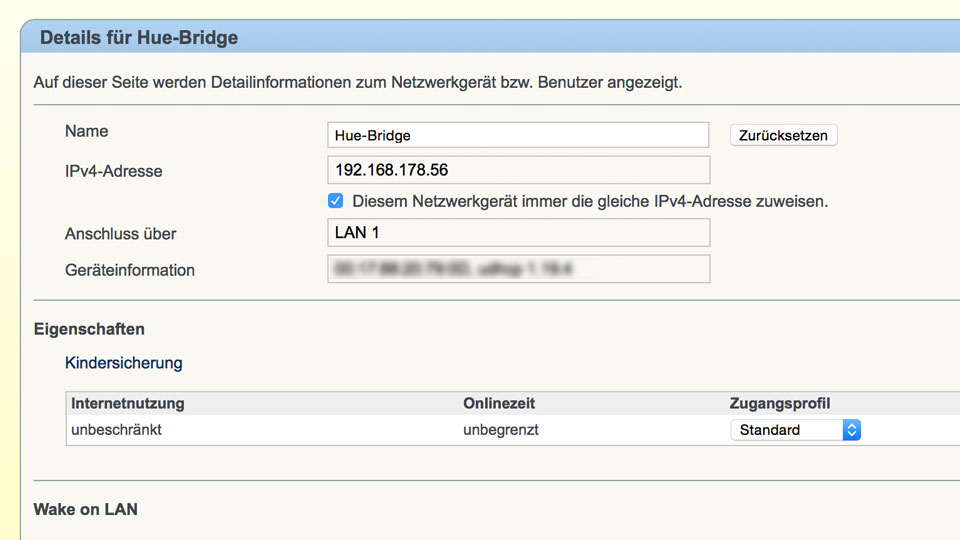Click the Eigenschaften section heading
The height and width of the screenshot is (540, 960).
pos(89,329)
